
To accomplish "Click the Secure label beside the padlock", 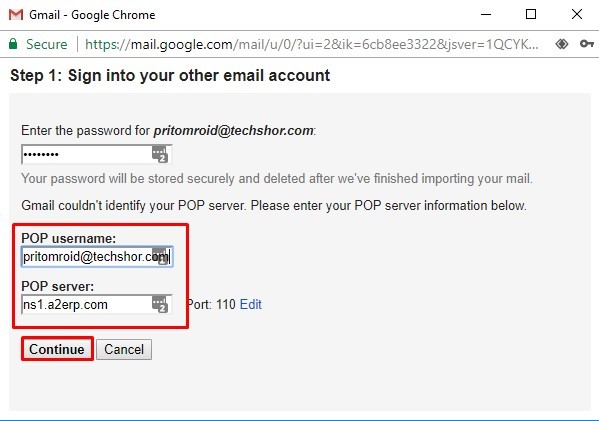I will point(47,44).
